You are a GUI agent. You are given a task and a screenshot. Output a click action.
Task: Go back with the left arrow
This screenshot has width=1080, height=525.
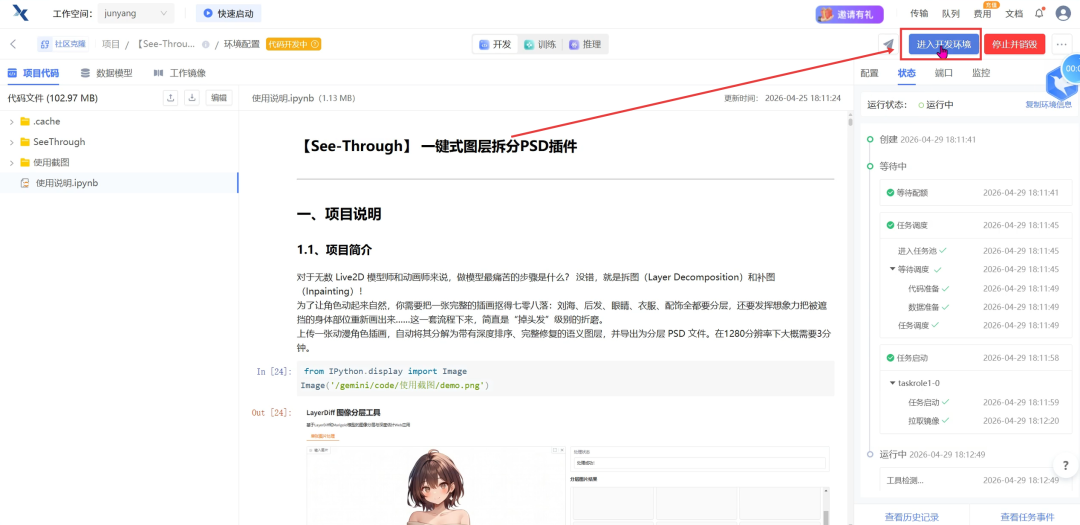coord(13,44)
